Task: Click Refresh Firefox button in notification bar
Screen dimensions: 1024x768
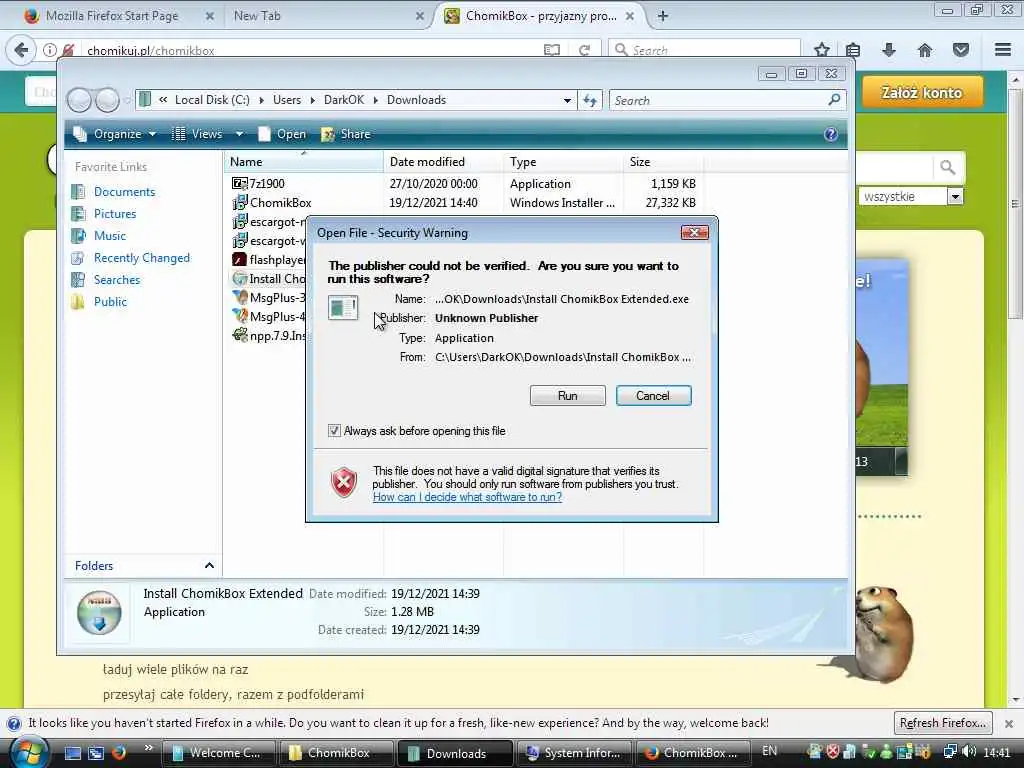Action: pyautogui.click(x=943, y=724)
